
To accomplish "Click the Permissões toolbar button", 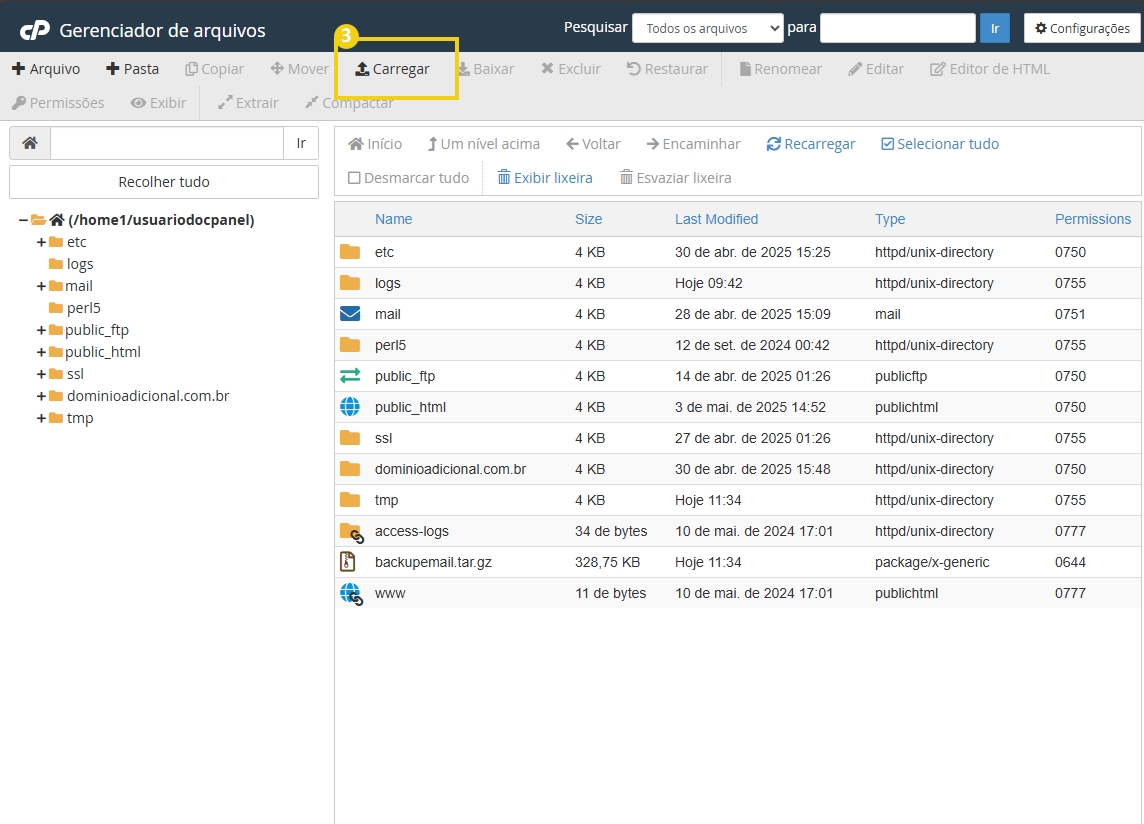I will (58, 103).
